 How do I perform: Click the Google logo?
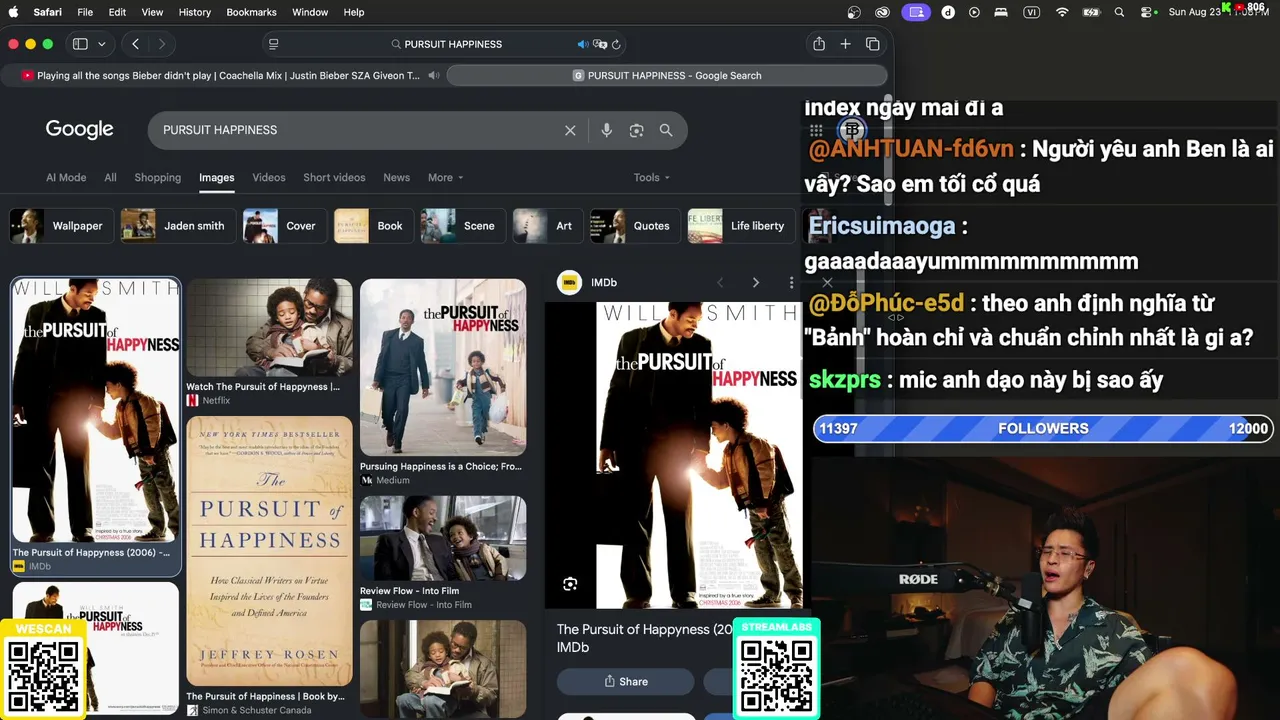(x=80, y=130)
